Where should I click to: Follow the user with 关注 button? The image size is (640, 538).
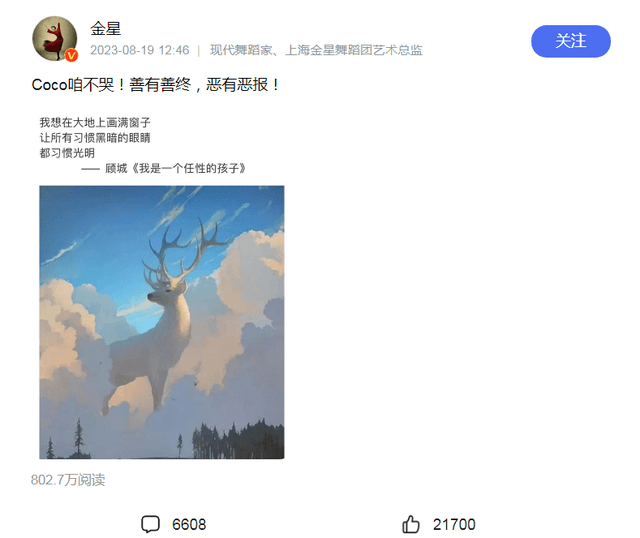[x=571, y=41]
